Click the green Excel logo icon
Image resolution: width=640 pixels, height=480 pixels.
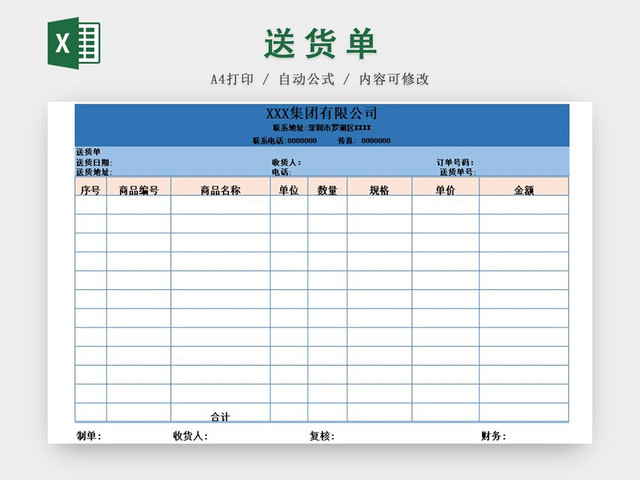(x=74, y=43)
